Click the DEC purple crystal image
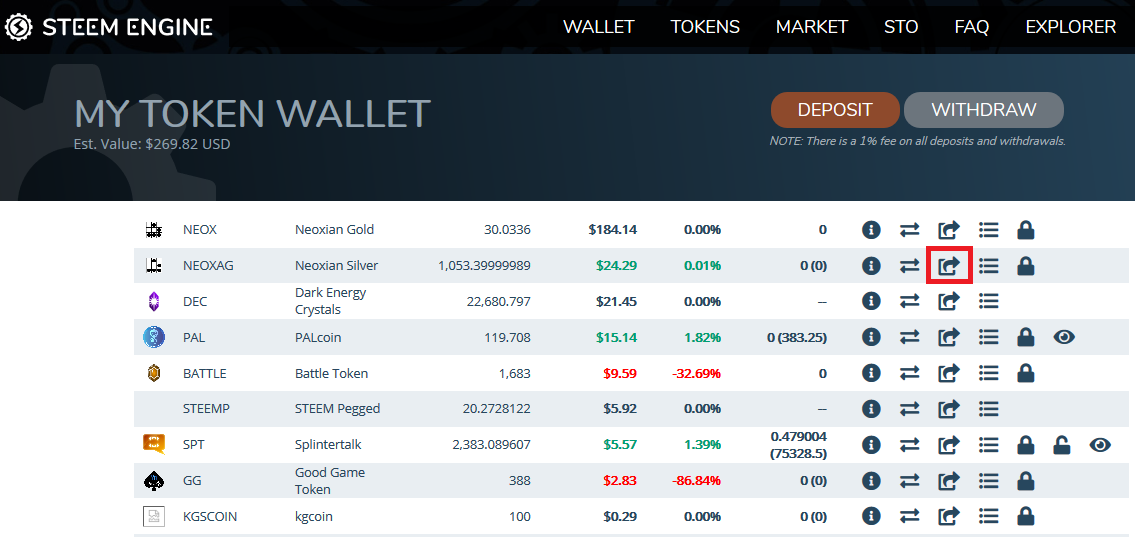The width and height of the screenshot is (1135, 537). [x=153, y=301]
